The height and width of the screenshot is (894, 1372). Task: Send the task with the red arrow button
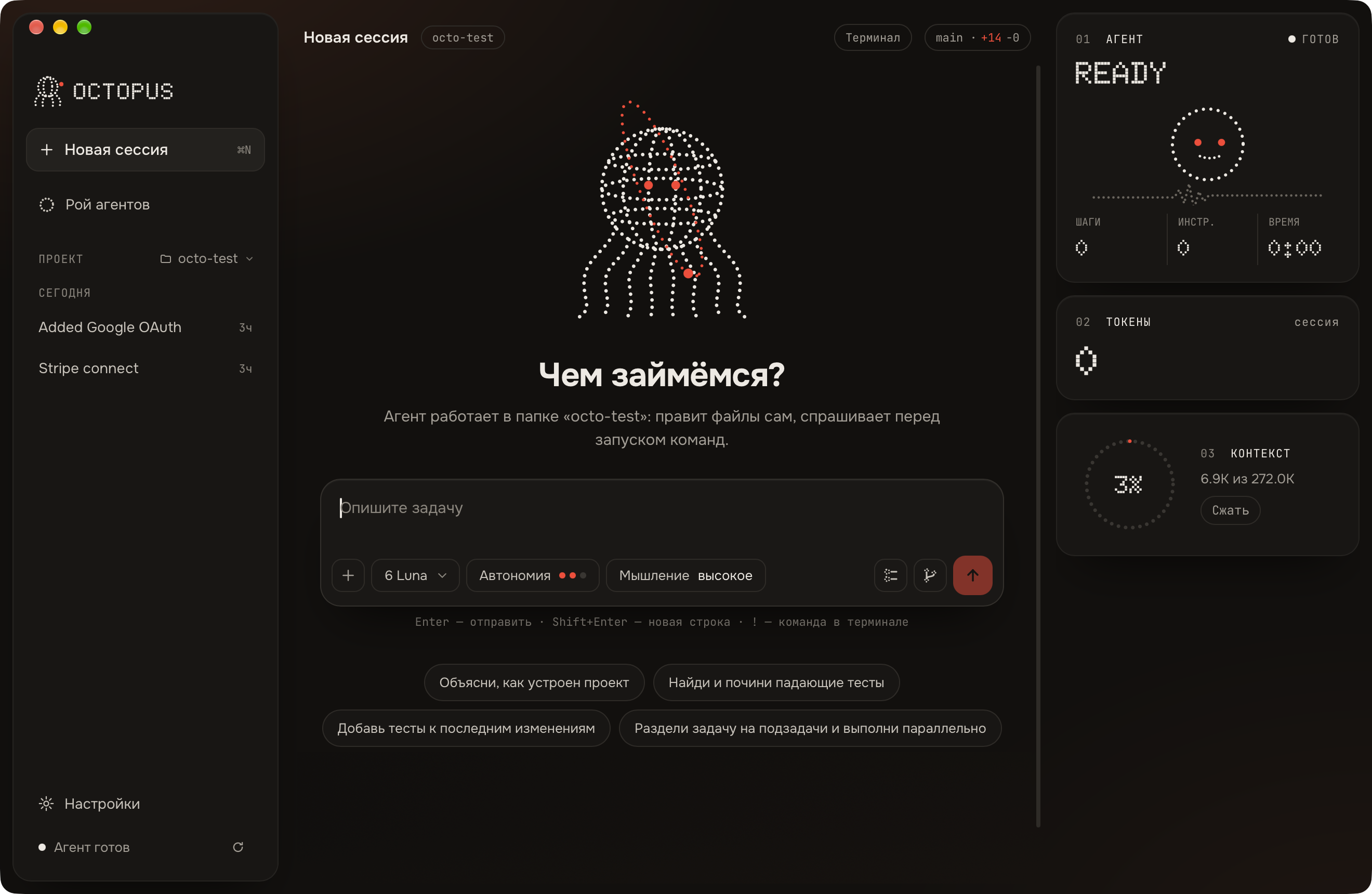click(x=972, y=575)
